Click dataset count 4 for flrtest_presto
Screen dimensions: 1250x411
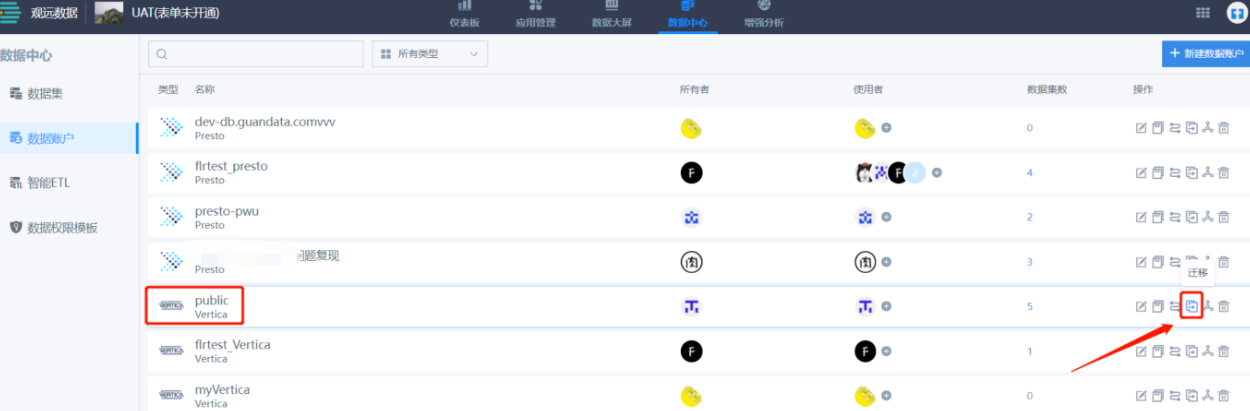1029,173
